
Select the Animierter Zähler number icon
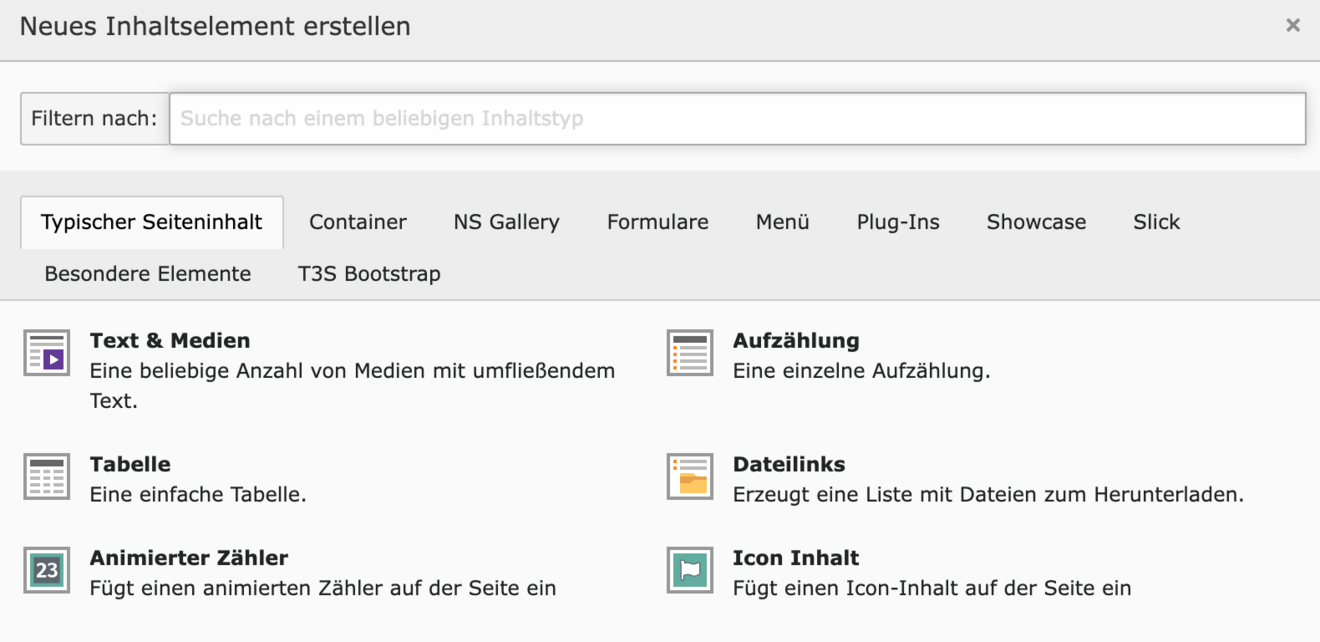pos(46,570)
